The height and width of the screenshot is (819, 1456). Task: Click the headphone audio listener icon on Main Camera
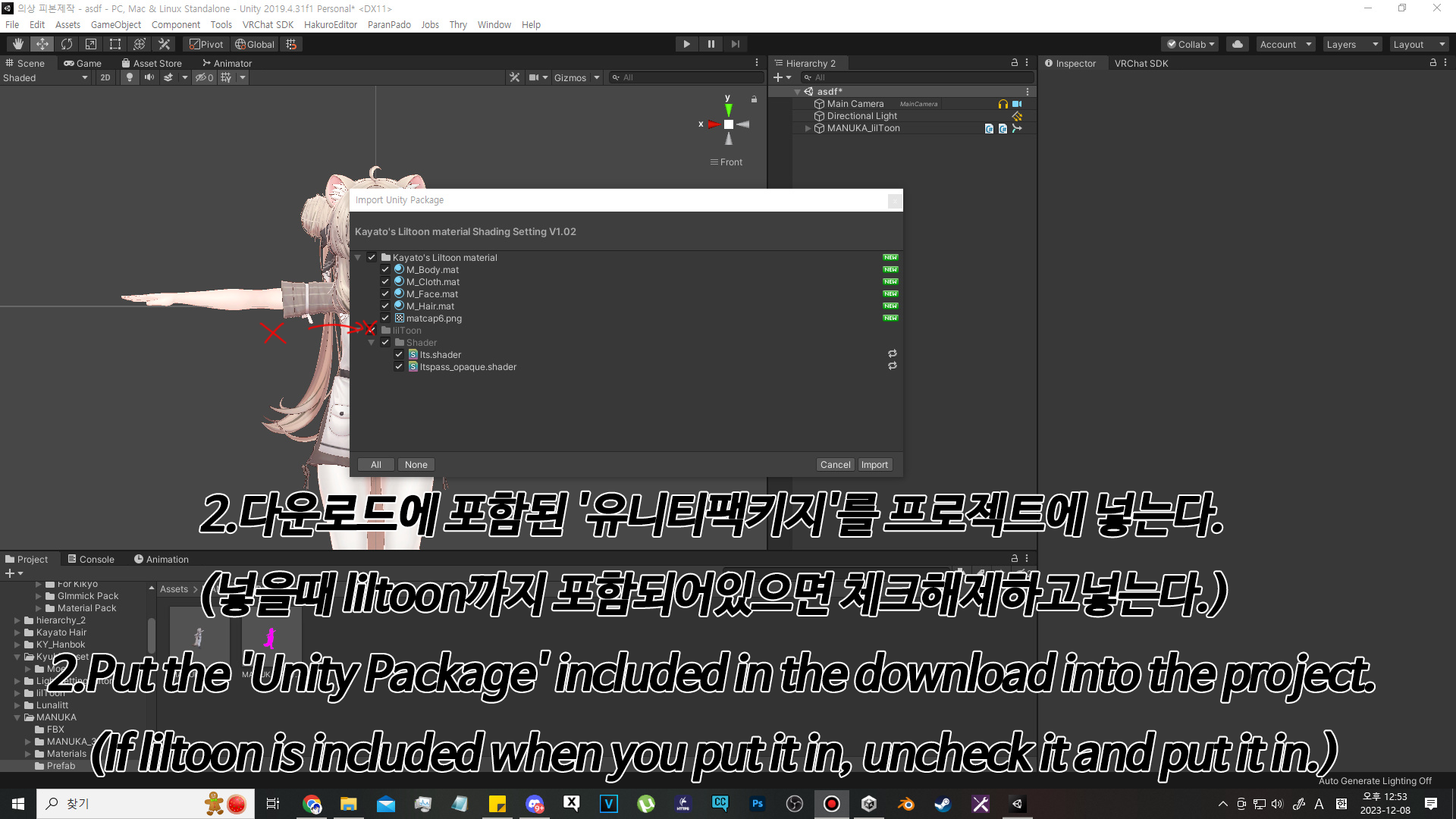coord(1003,104)
